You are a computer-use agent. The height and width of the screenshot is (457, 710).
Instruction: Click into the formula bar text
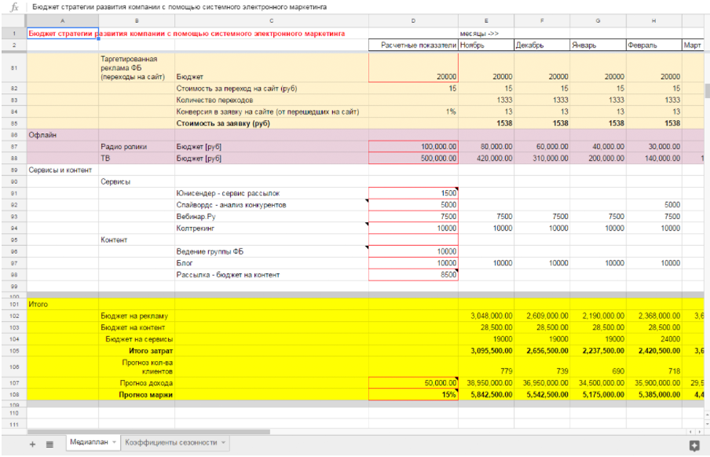point(179,7)
